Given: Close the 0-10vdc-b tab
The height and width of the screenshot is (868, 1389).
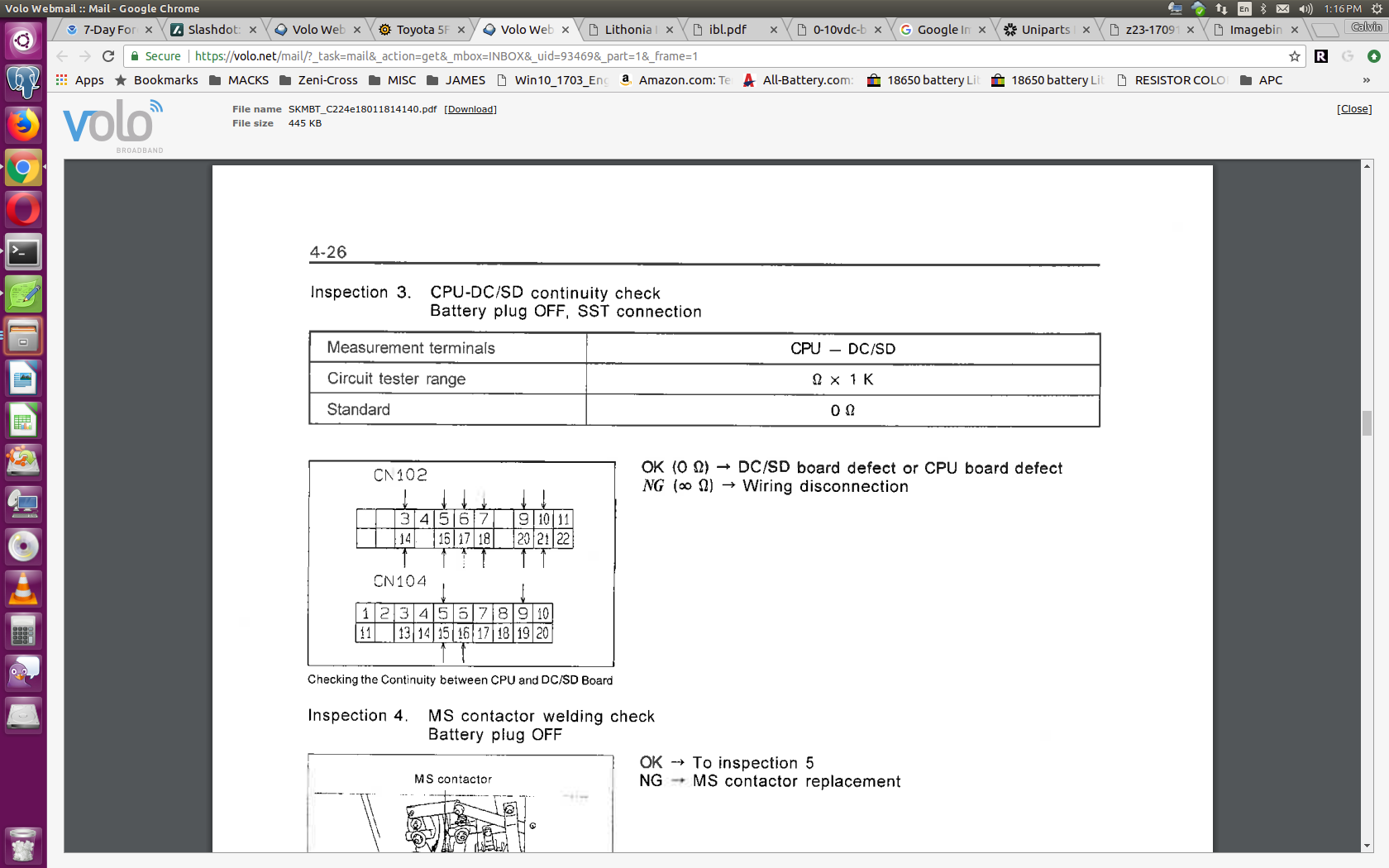Looking at the screenshot, I should coord(878,30).
